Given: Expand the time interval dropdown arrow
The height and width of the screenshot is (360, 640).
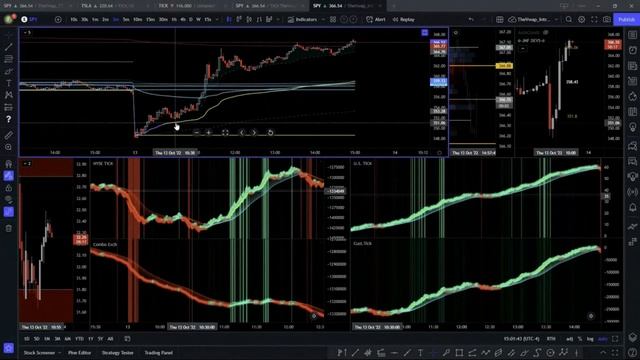Looking at the screenshot, I should 217,20.
